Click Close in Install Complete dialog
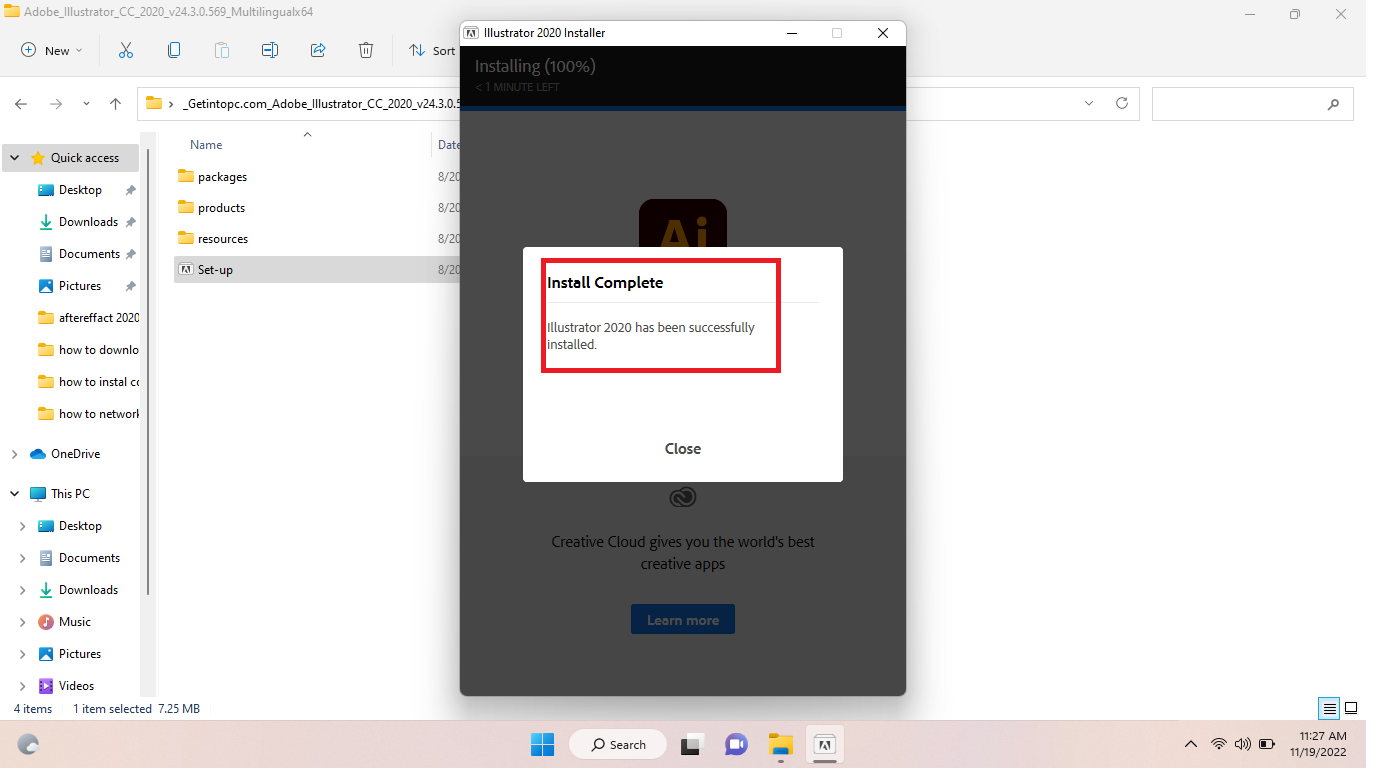 pyautogui.click(x=682, y=449)
